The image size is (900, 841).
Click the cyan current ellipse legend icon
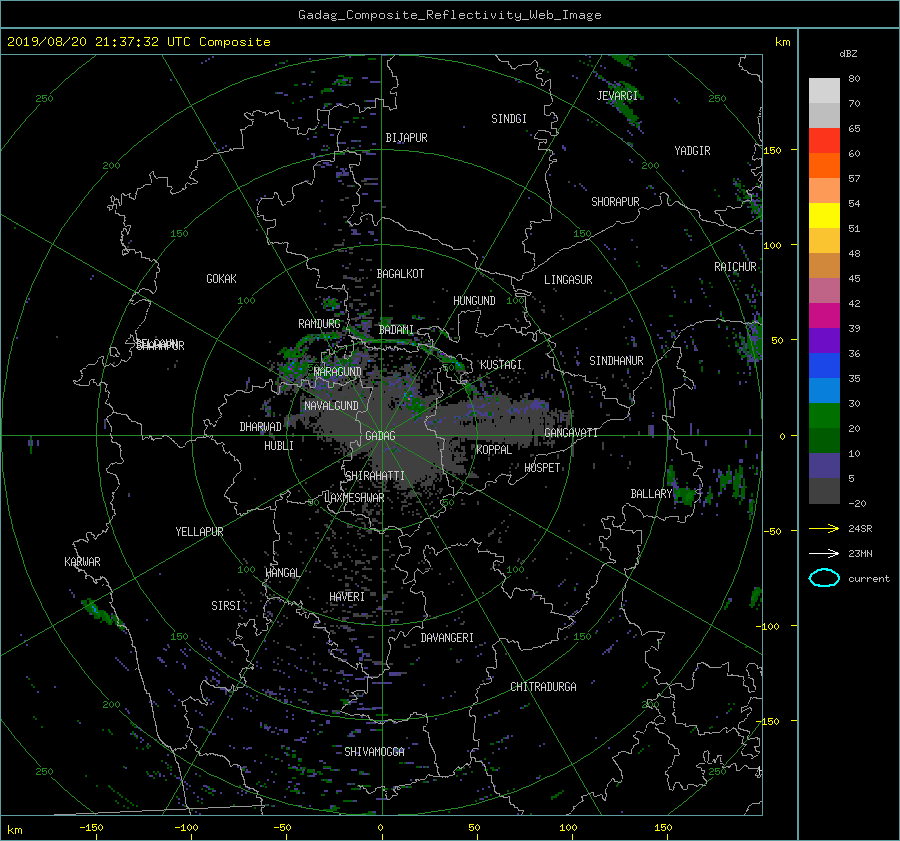point(824,578)
